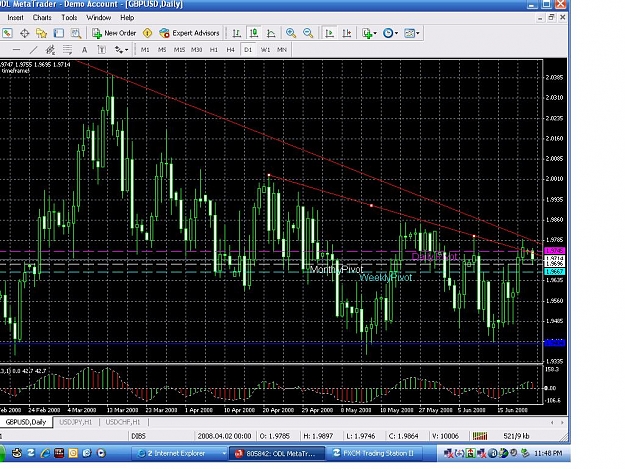
Task: Switch timeframe to M5
Action: click(x=162, y=50)
